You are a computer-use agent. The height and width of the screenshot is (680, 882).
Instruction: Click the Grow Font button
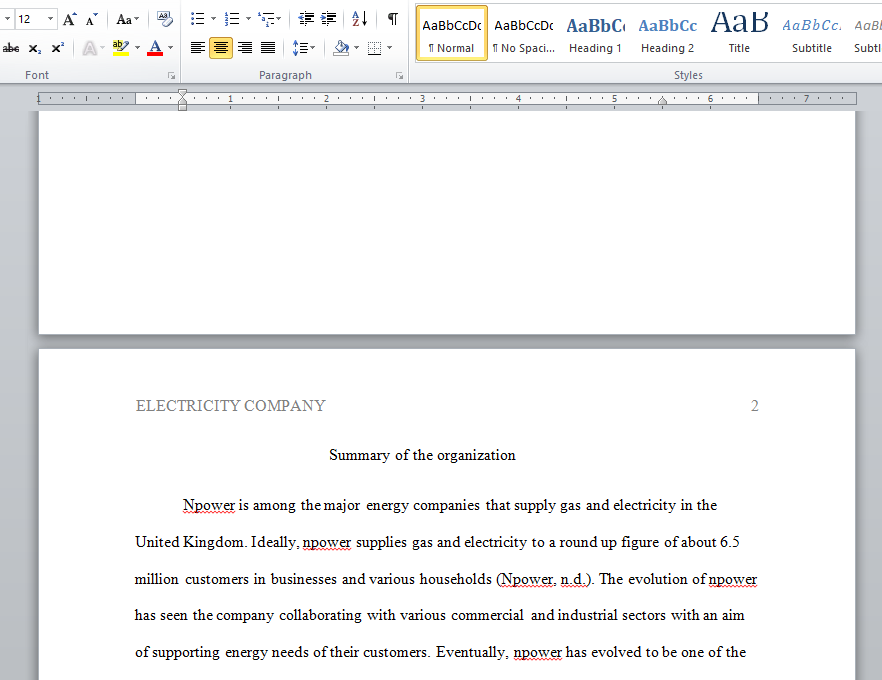(69, 20)
